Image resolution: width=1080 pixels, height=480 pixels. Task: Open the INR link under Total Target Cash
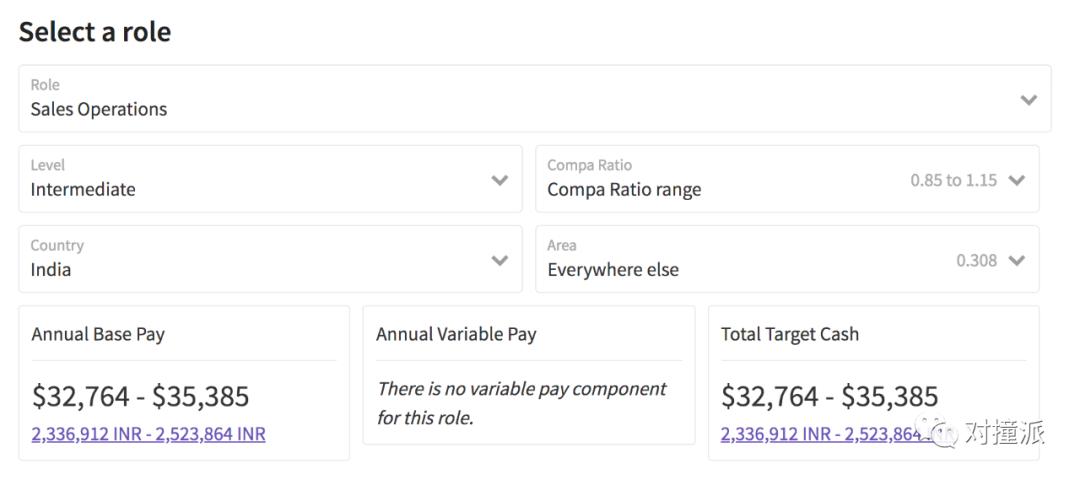tap(820, 434)
